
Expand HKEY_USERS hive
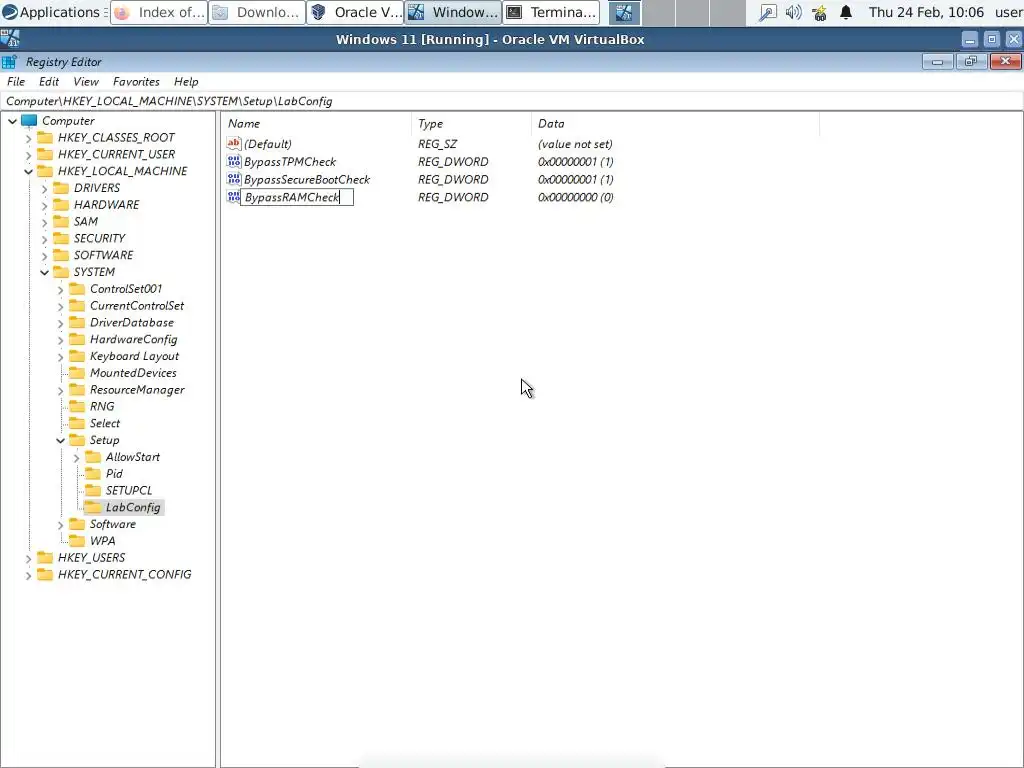28,558
